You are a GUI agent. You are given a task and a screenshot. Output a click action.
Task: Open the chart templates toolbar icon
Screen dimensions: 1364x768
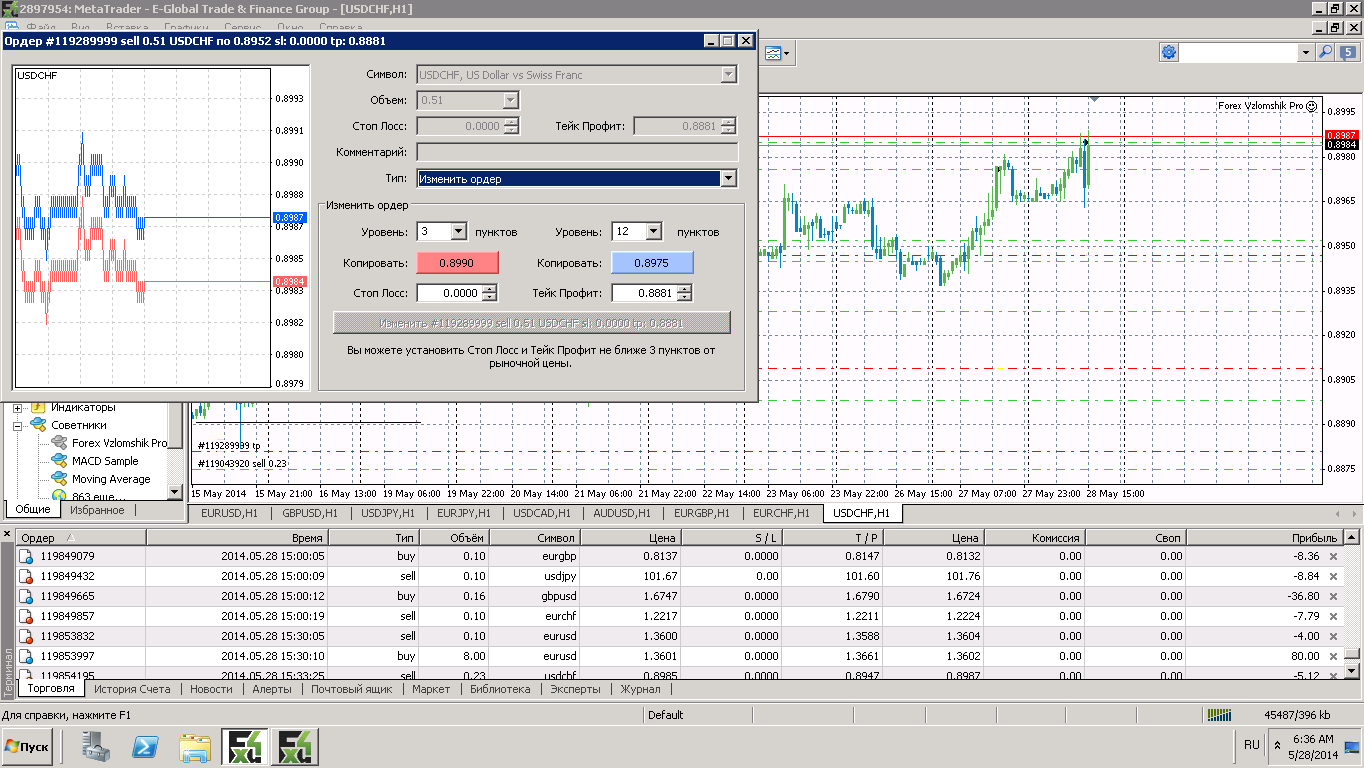[773, 52]
